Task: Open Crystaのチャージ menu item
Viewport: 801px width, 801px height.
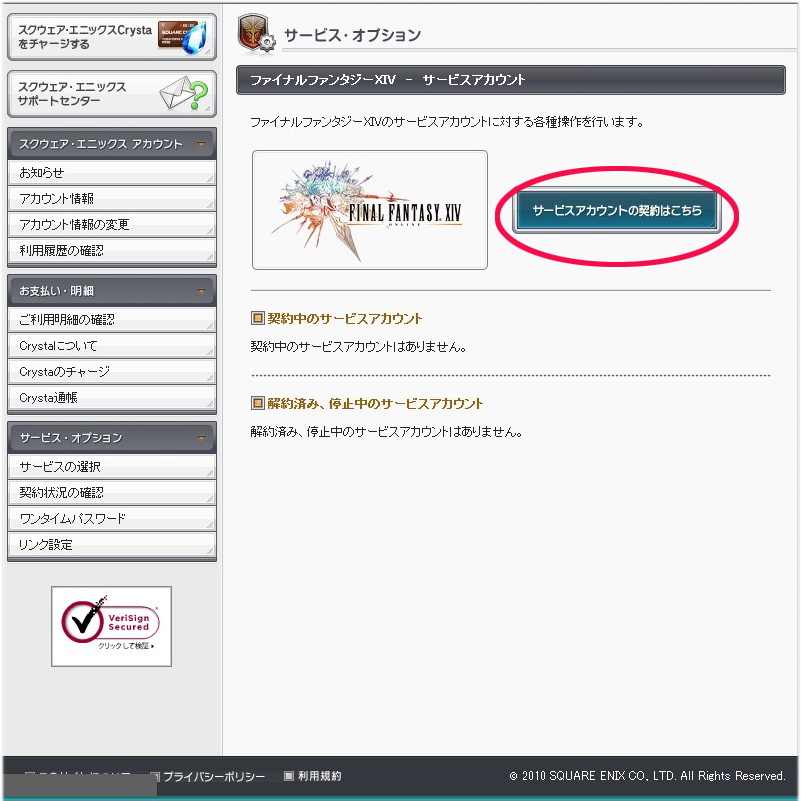Action: 112,371
